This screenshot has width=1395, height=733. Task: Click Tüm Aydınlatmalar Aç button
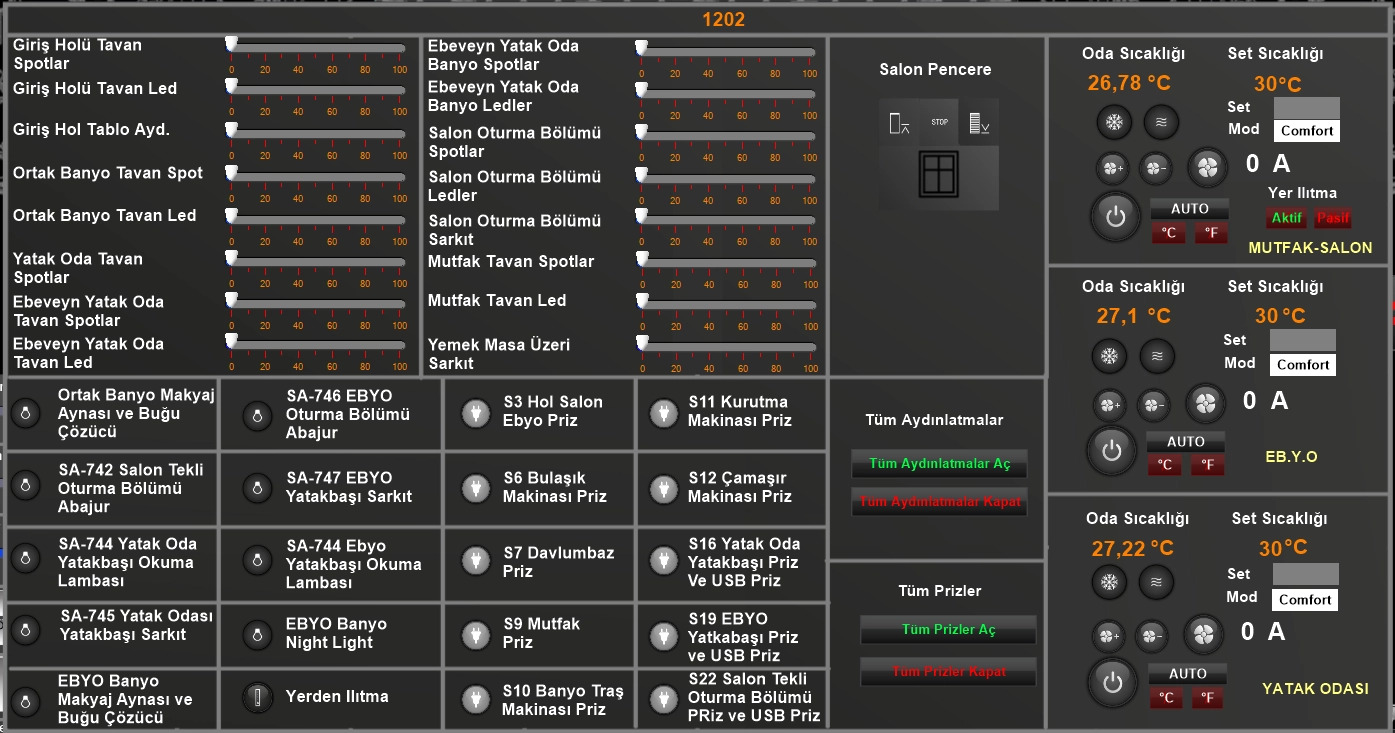tap(939, 464)
